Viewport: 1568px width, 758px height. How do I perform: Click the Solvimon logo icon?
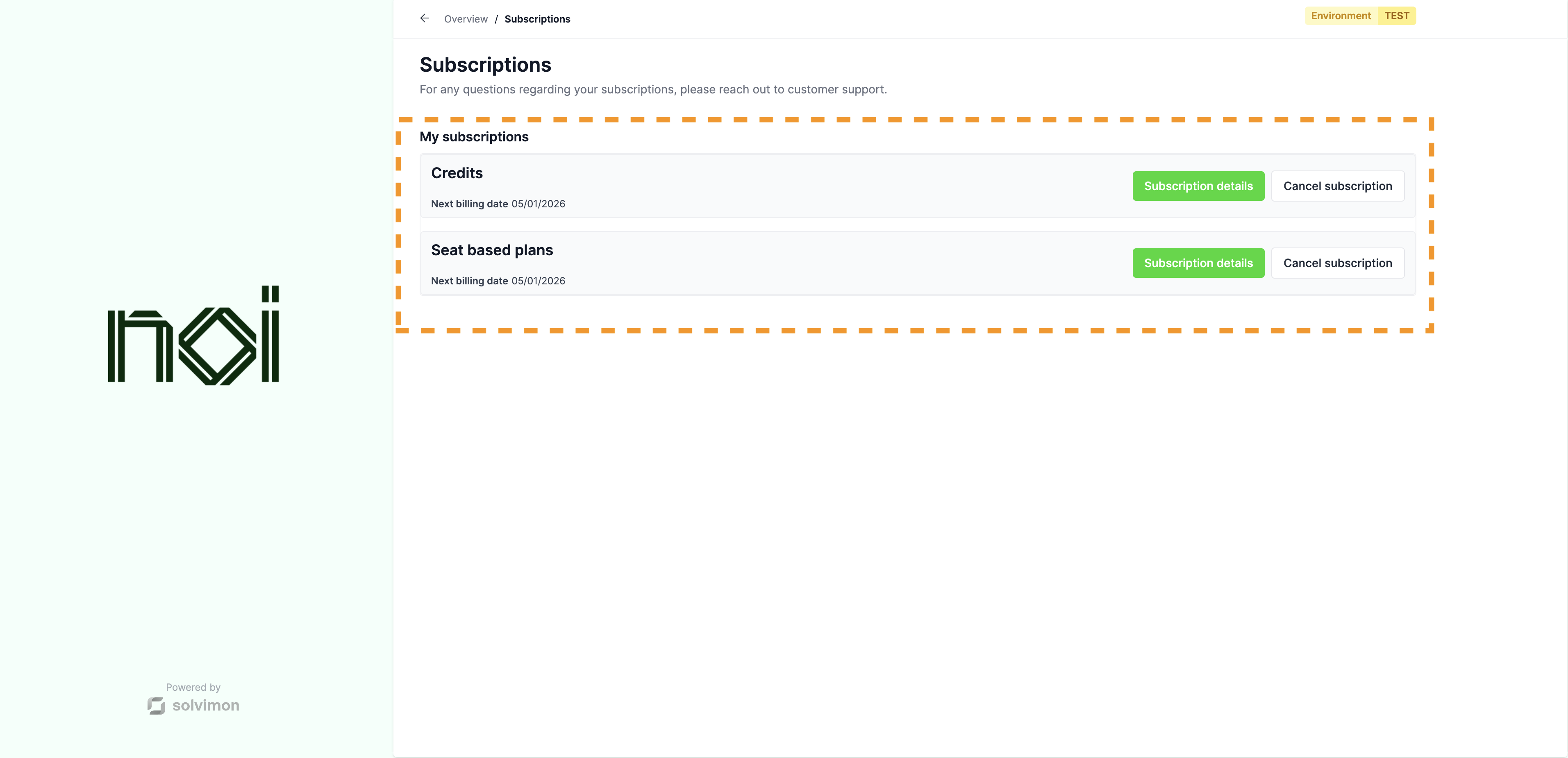pyautogui.click(x=157, y=706)
